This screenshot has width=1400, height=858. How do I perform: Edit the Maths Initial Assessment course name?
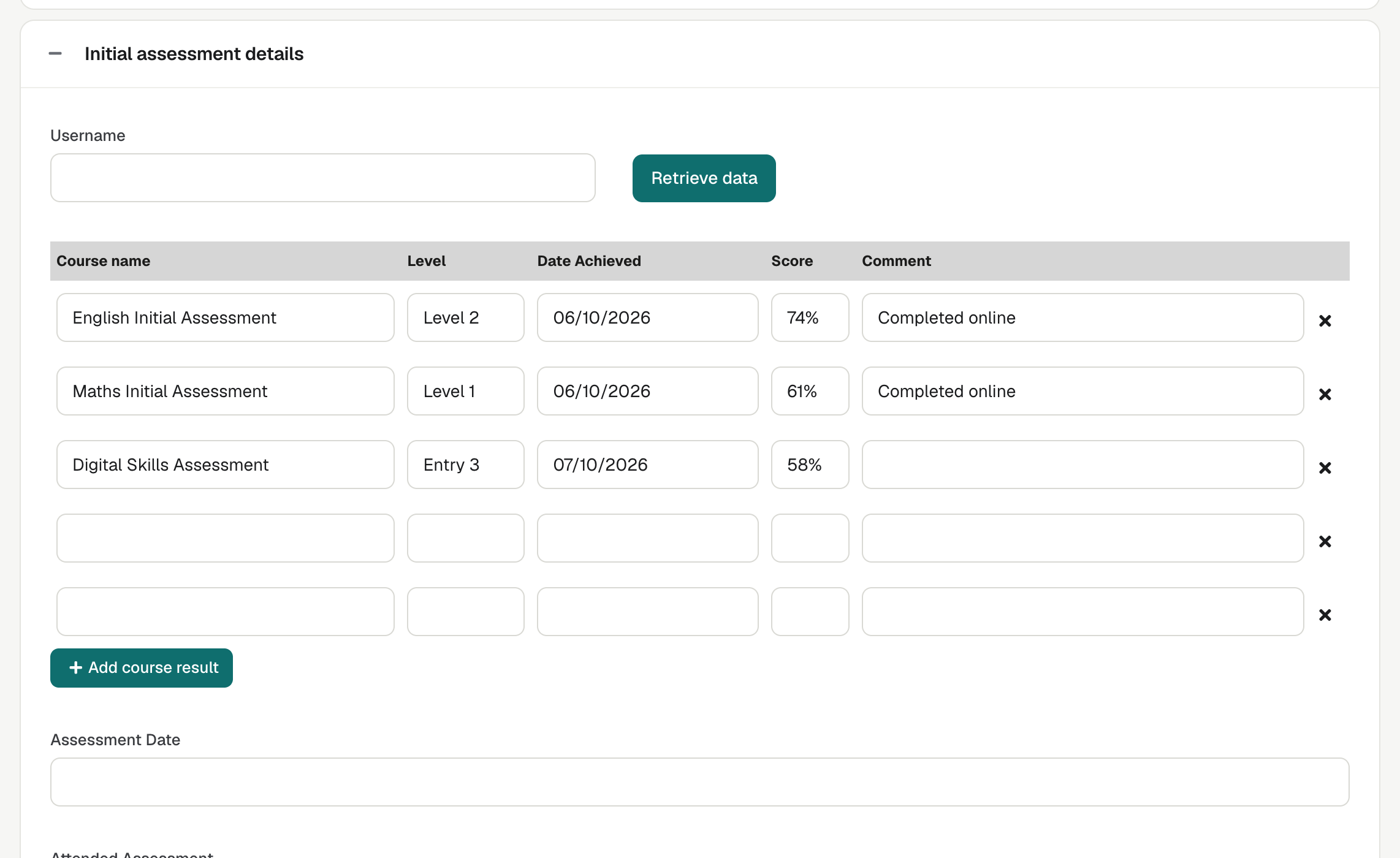226,391
